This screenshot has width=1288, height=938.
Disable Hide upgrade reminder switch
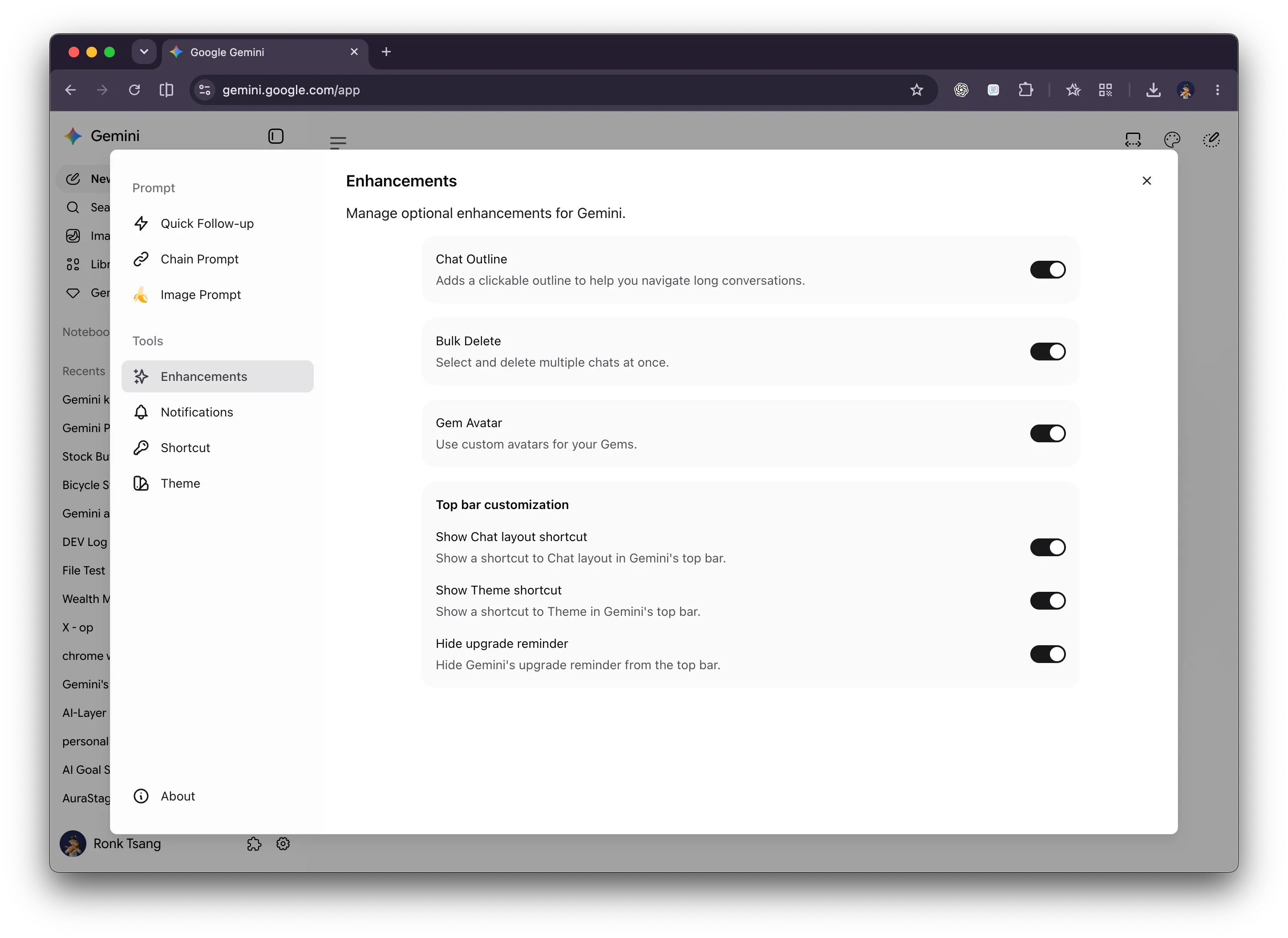click(1048, 654)
